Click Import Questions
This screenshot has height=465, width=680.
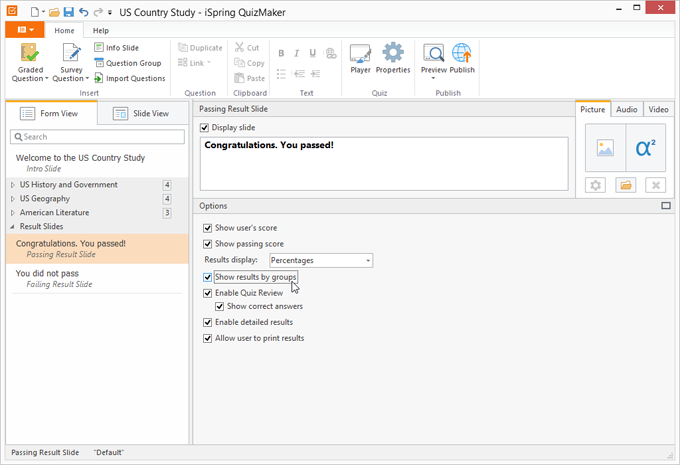coord(130,78)
